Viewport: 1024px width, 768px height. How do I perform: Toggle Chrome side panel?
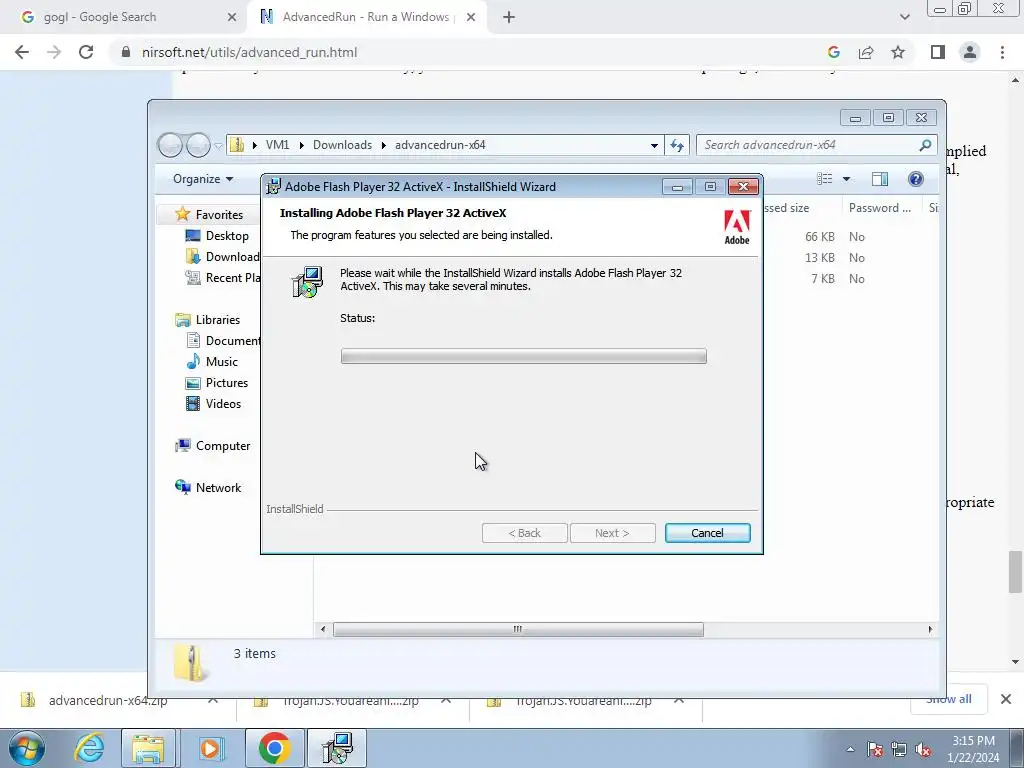coord(938,52)
